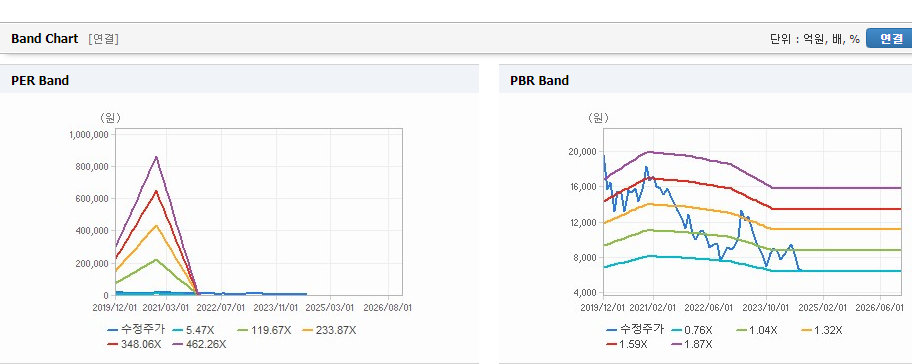Toggle the 1.59X legend item
Image resolution: width=912 pixels, height=364 pixels.
pos(626,344)
